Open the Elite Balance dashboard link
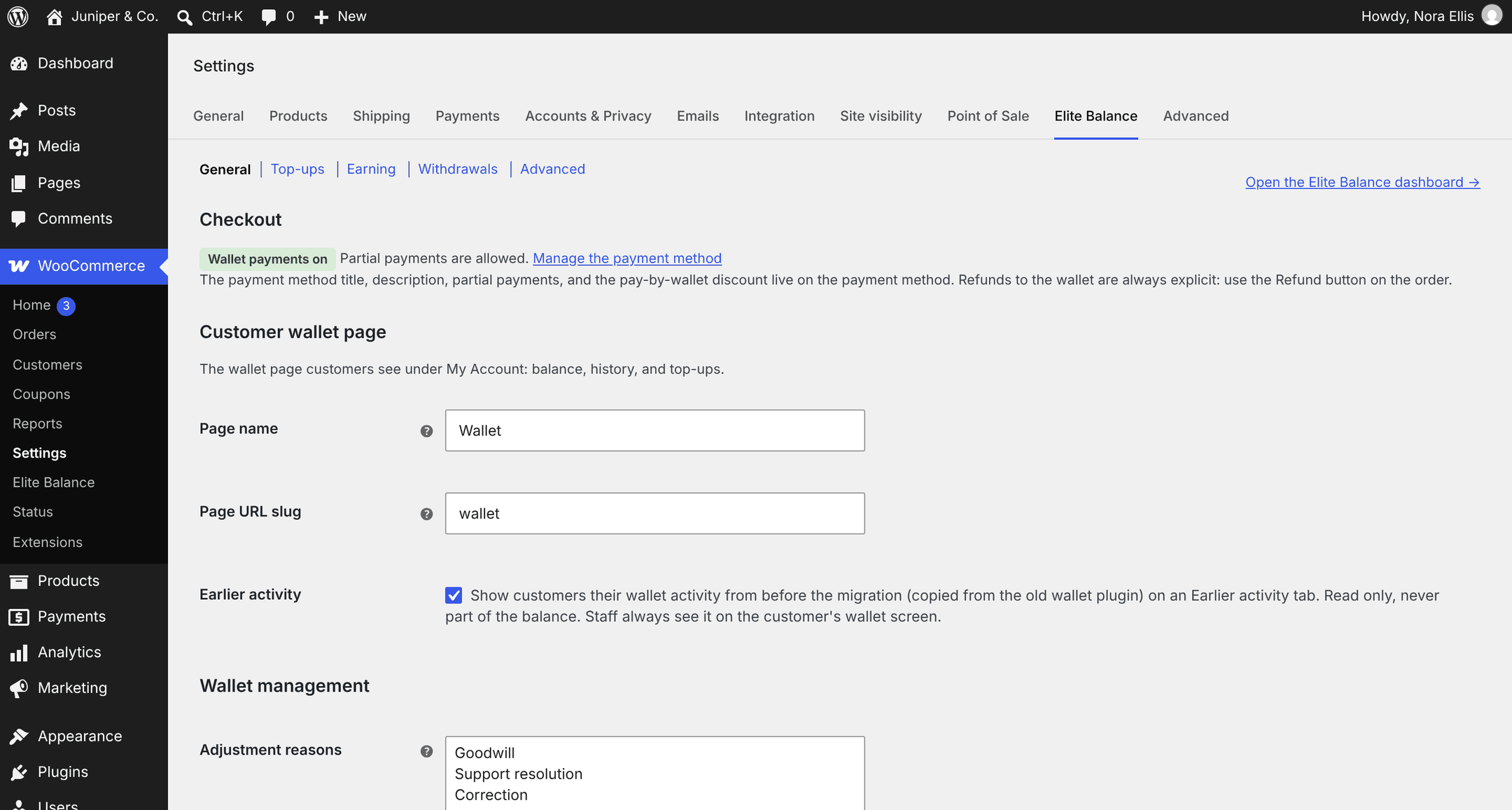 pyautogui.click(x=1362, y=182)
